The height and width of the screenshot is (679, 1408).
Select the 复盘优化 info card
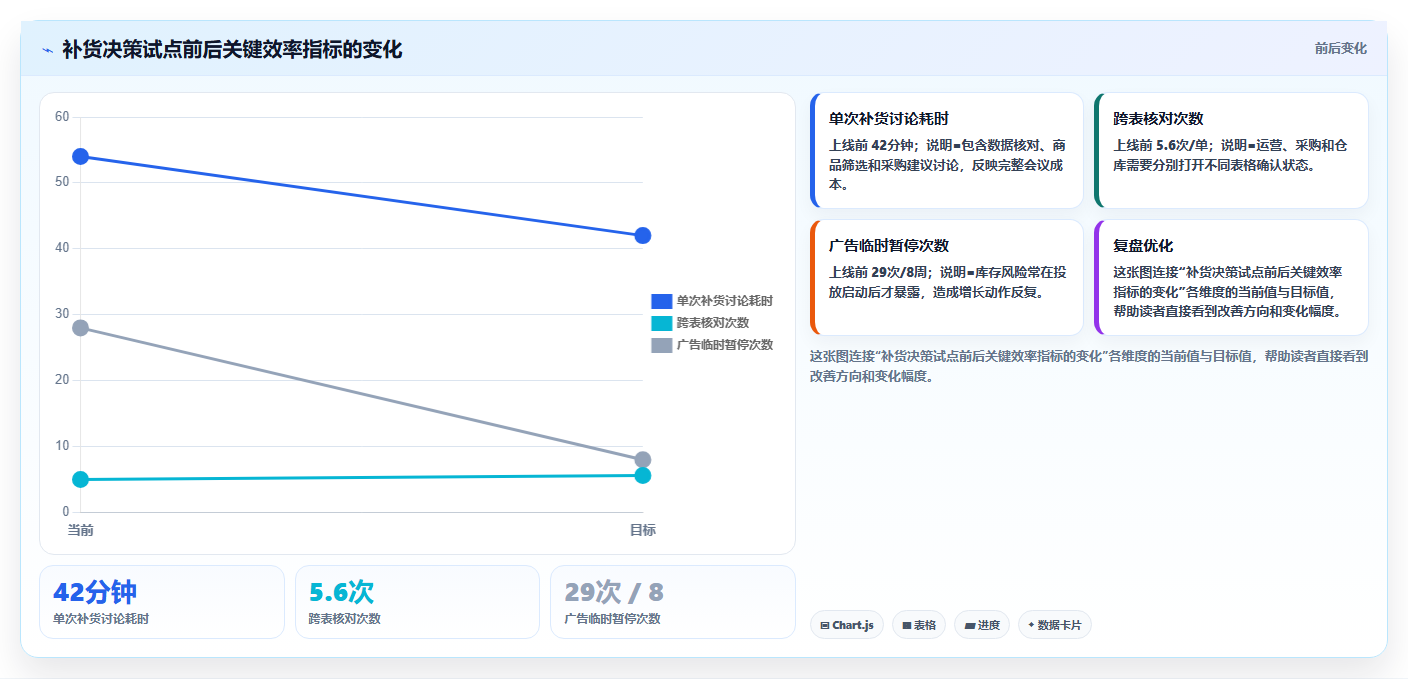tap(1231, 277)
